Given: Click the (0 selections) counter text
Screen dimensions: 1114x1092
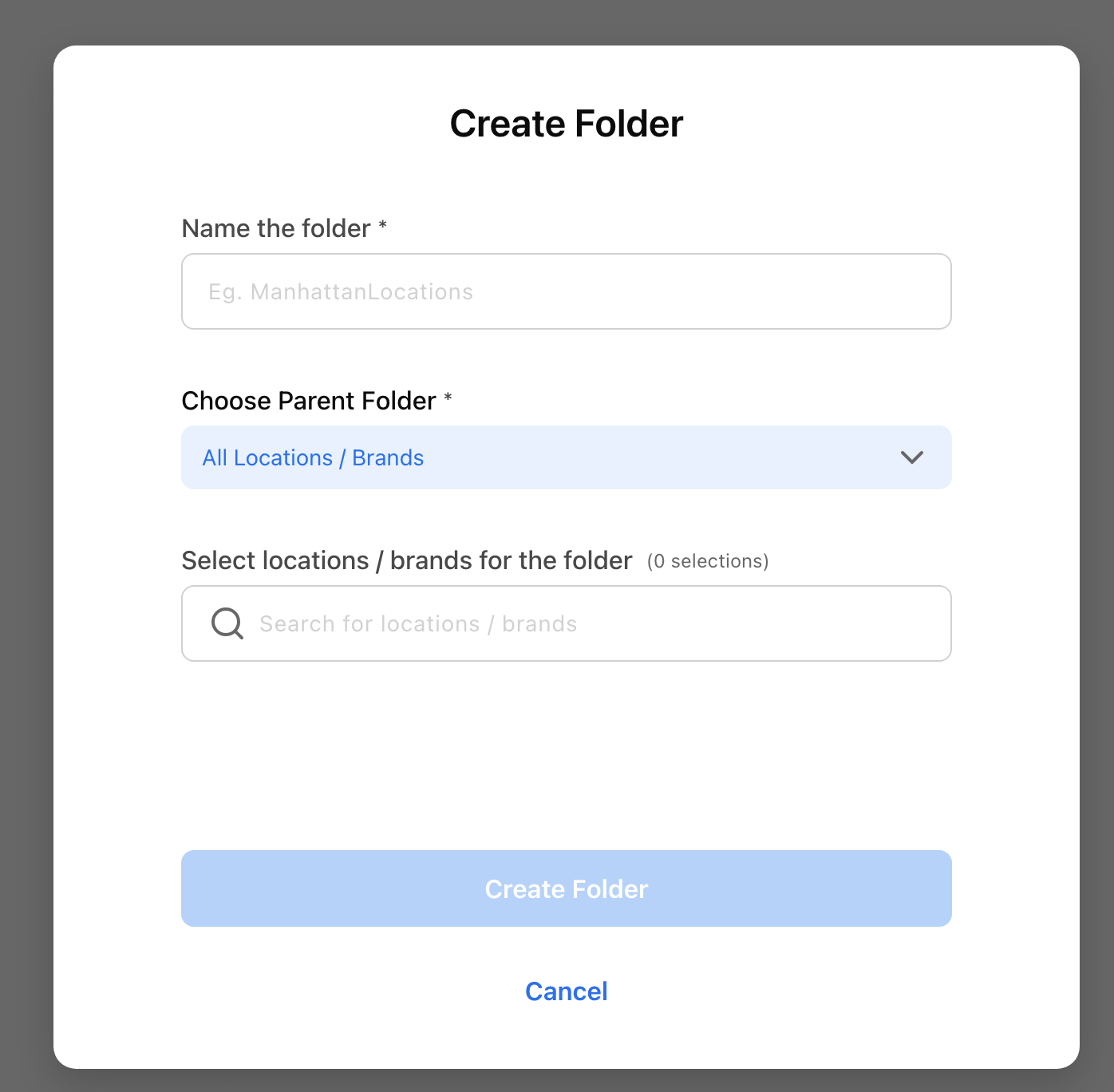Looking at the screenshot, I should [x=708, y=561].
